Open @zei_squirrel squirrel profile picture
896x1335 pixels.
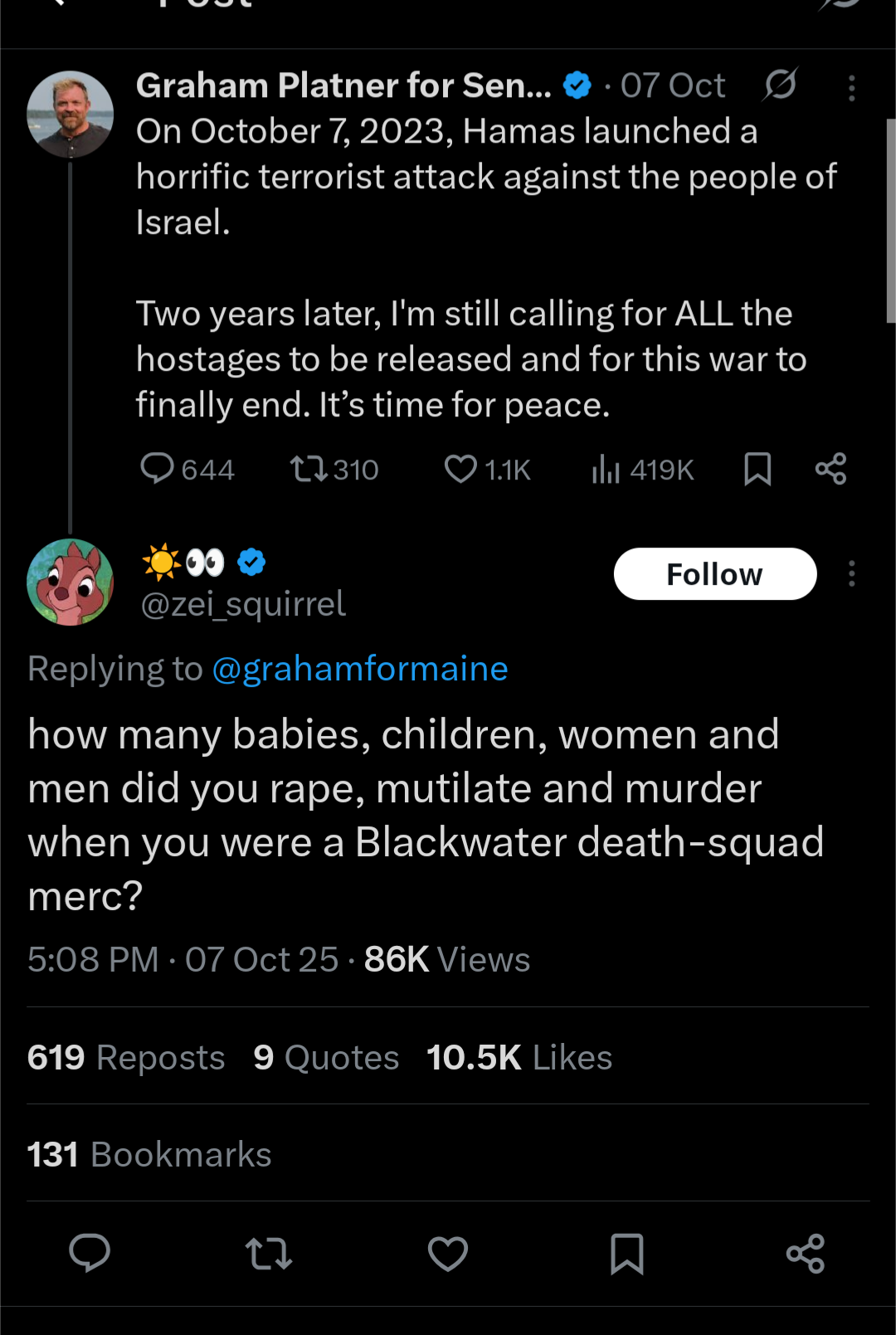[x=71, y=582]
